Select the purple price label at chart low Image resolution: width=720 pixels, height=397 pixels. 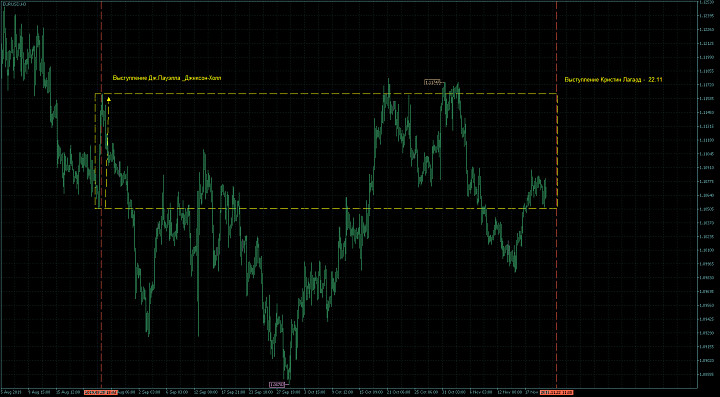(x=277, y=384)
